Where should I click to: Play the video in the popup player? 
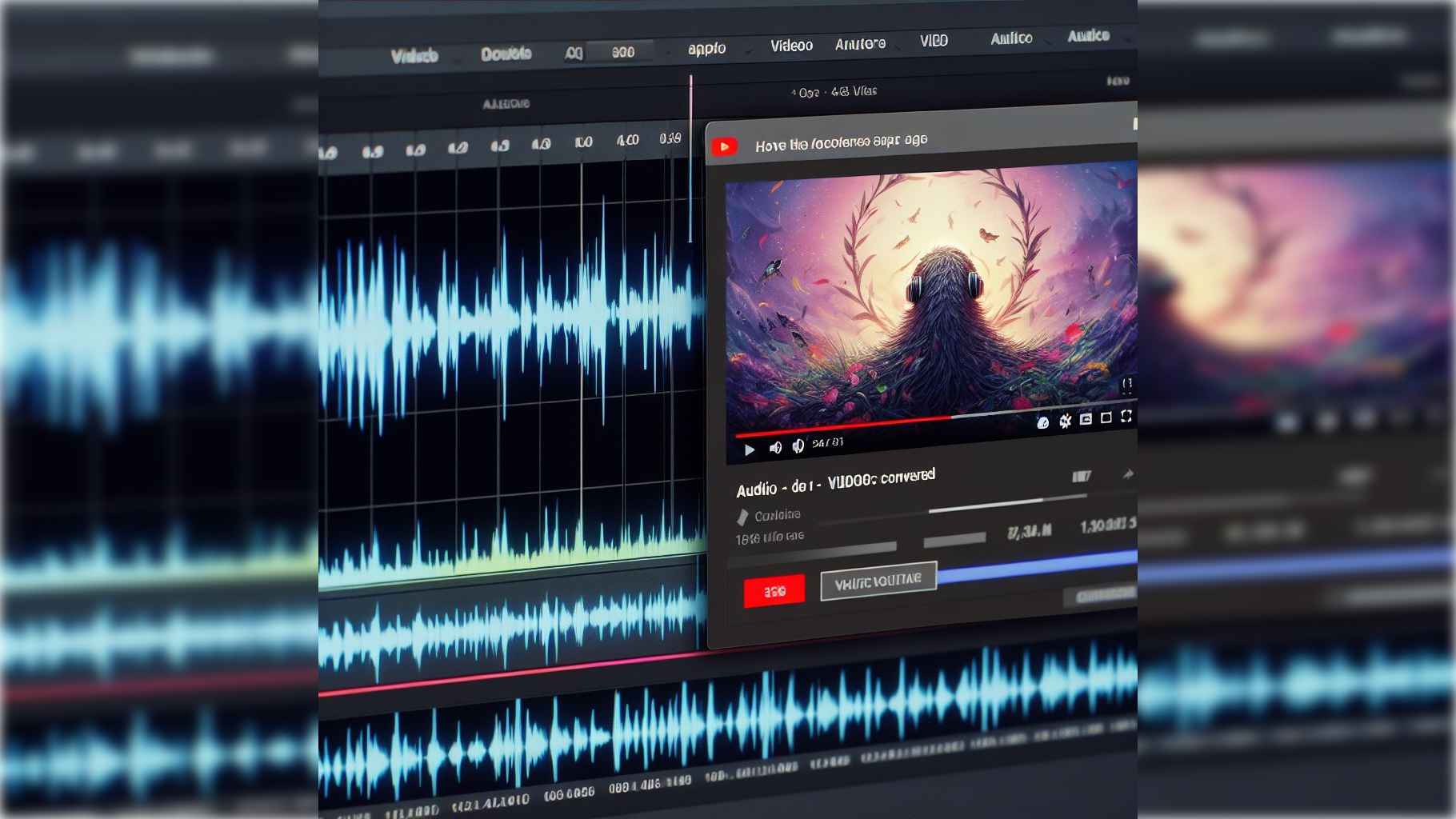point(750,449)
